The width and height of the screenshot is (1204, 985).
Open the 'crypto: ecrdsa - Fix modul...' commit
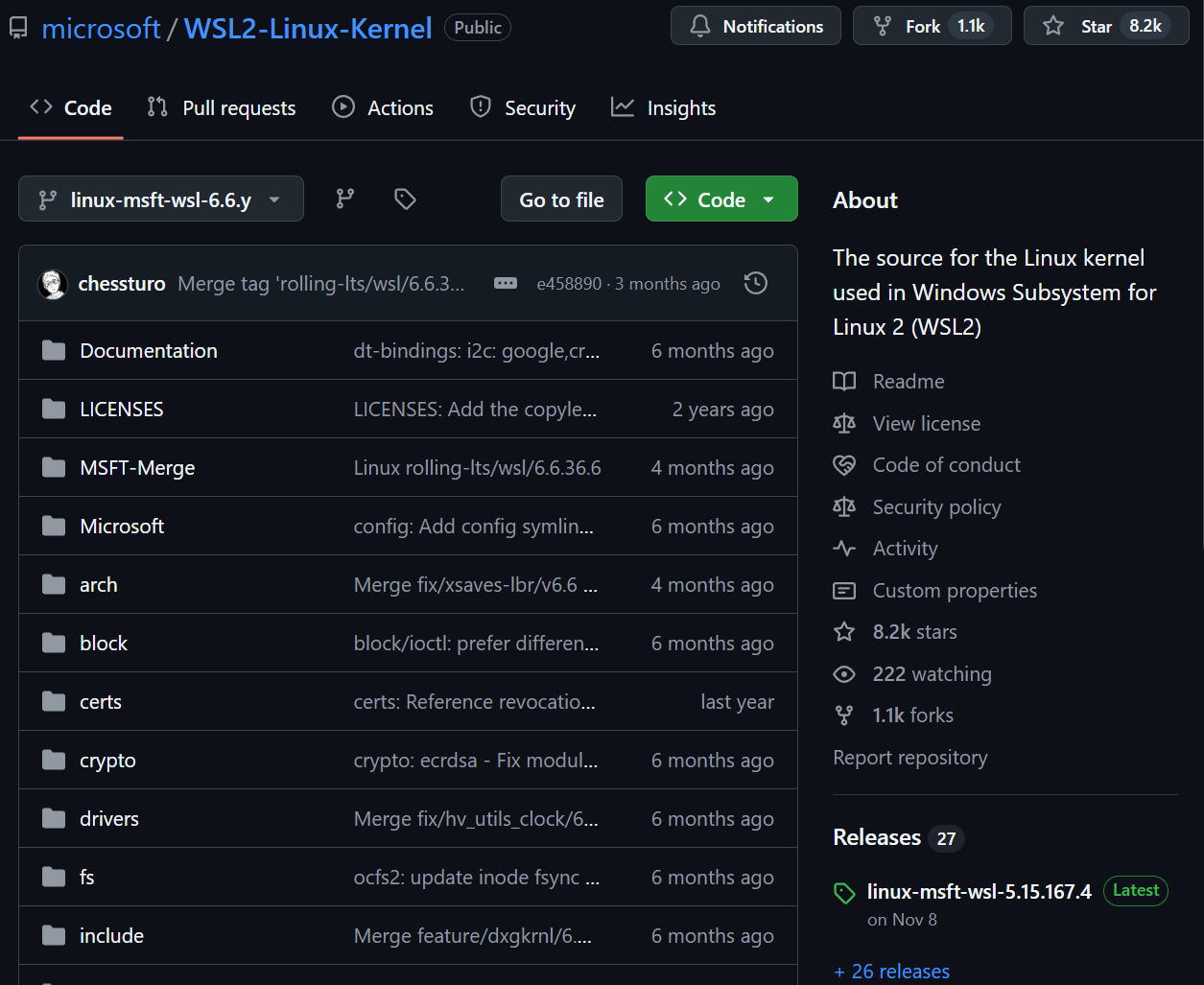click(476, 761)
